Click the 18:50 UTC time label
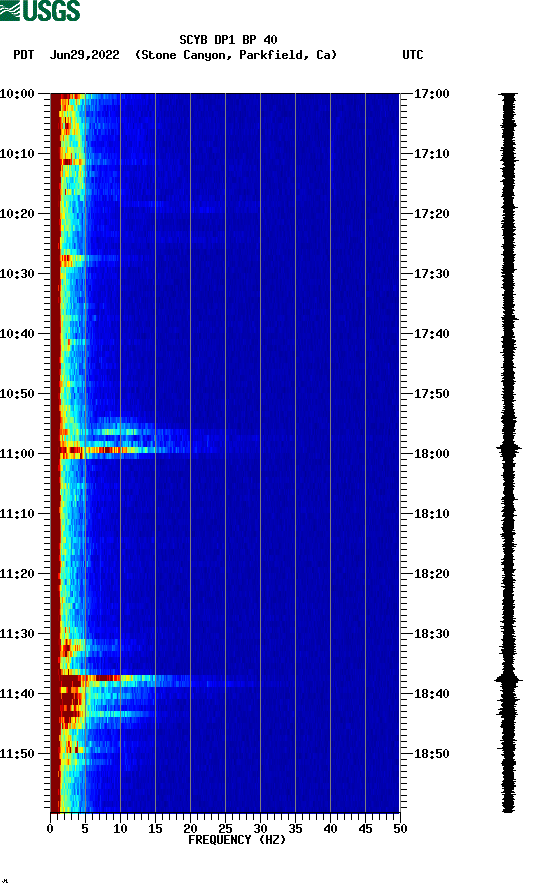 click(431, 754)
